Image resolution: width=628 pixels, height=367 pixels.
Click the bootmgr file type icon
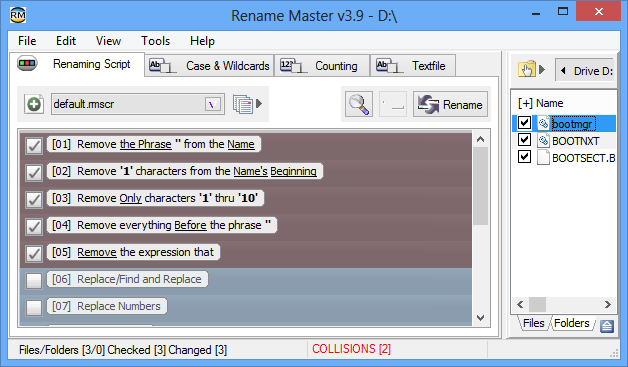coord(543,123)
